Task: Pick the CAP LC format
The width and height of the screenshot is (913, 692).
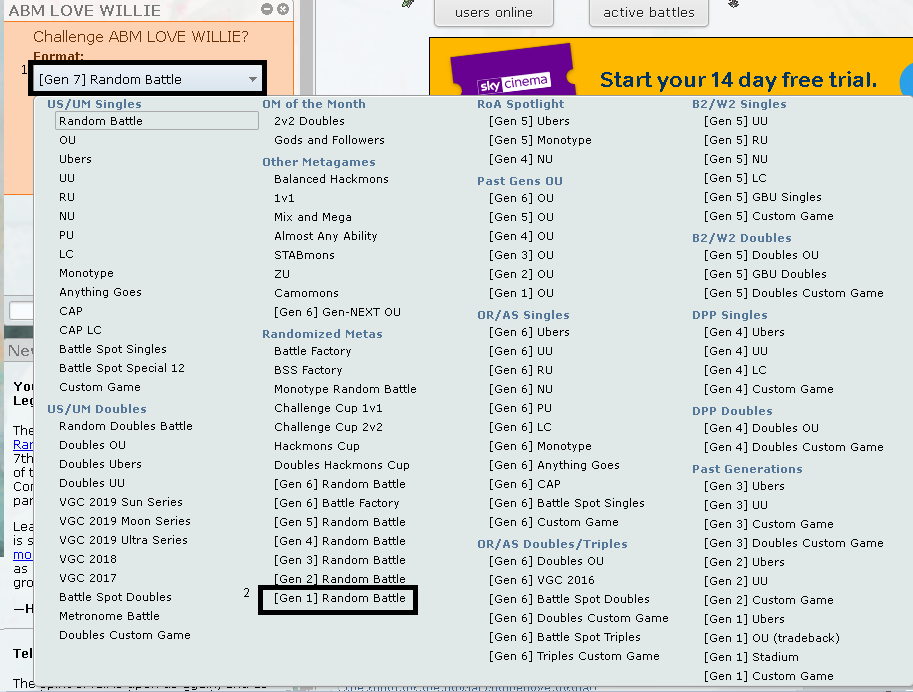Action: click(80, 330)
